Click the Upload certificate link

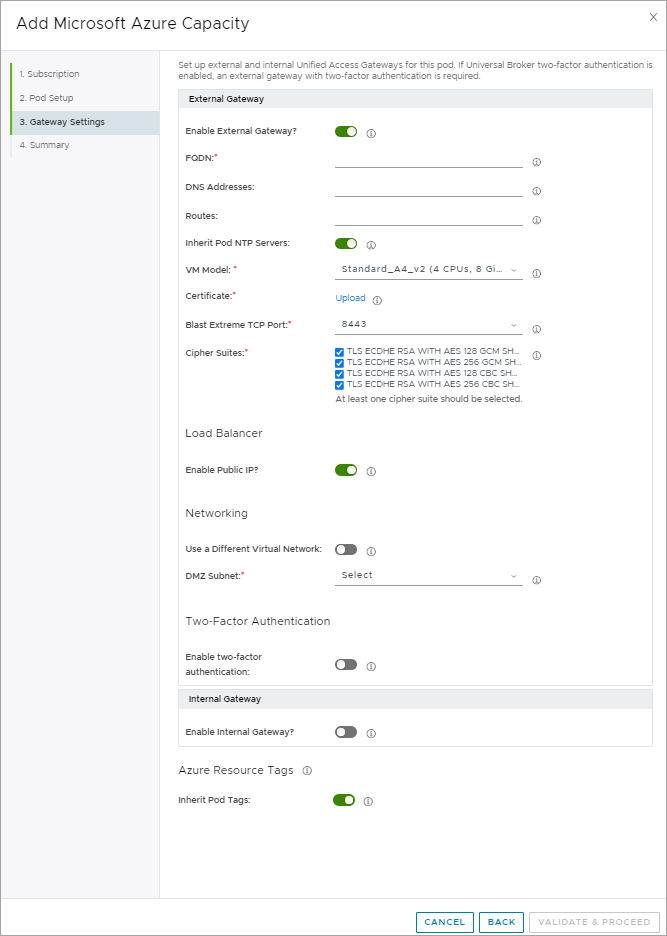pos(351,298)
